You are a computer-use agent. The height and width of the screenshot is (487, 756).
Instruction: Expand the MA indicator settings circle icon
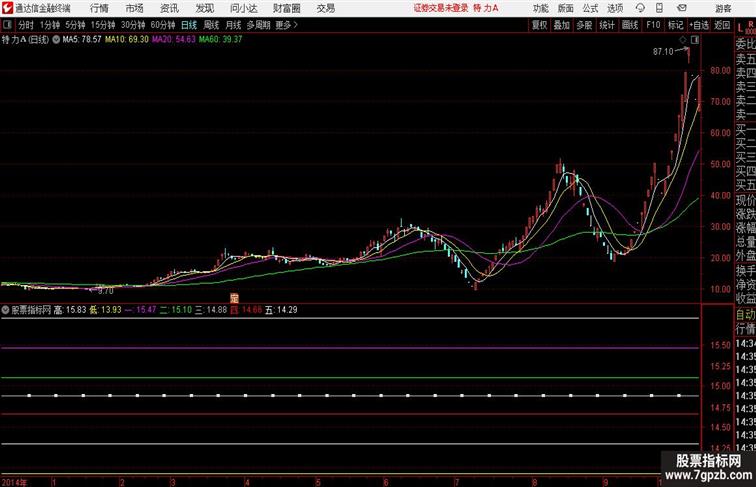[x=56, y=40]
